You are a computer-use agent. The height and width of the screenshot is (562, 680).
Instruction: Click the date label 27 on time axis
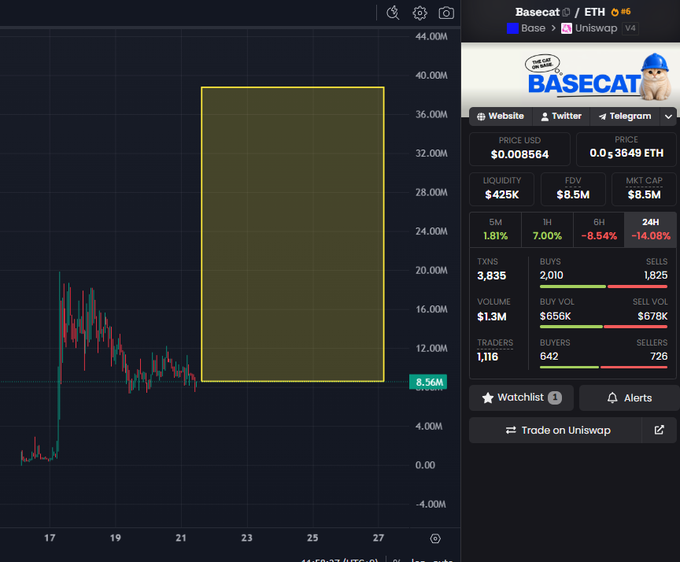click(x=378, y=538)
